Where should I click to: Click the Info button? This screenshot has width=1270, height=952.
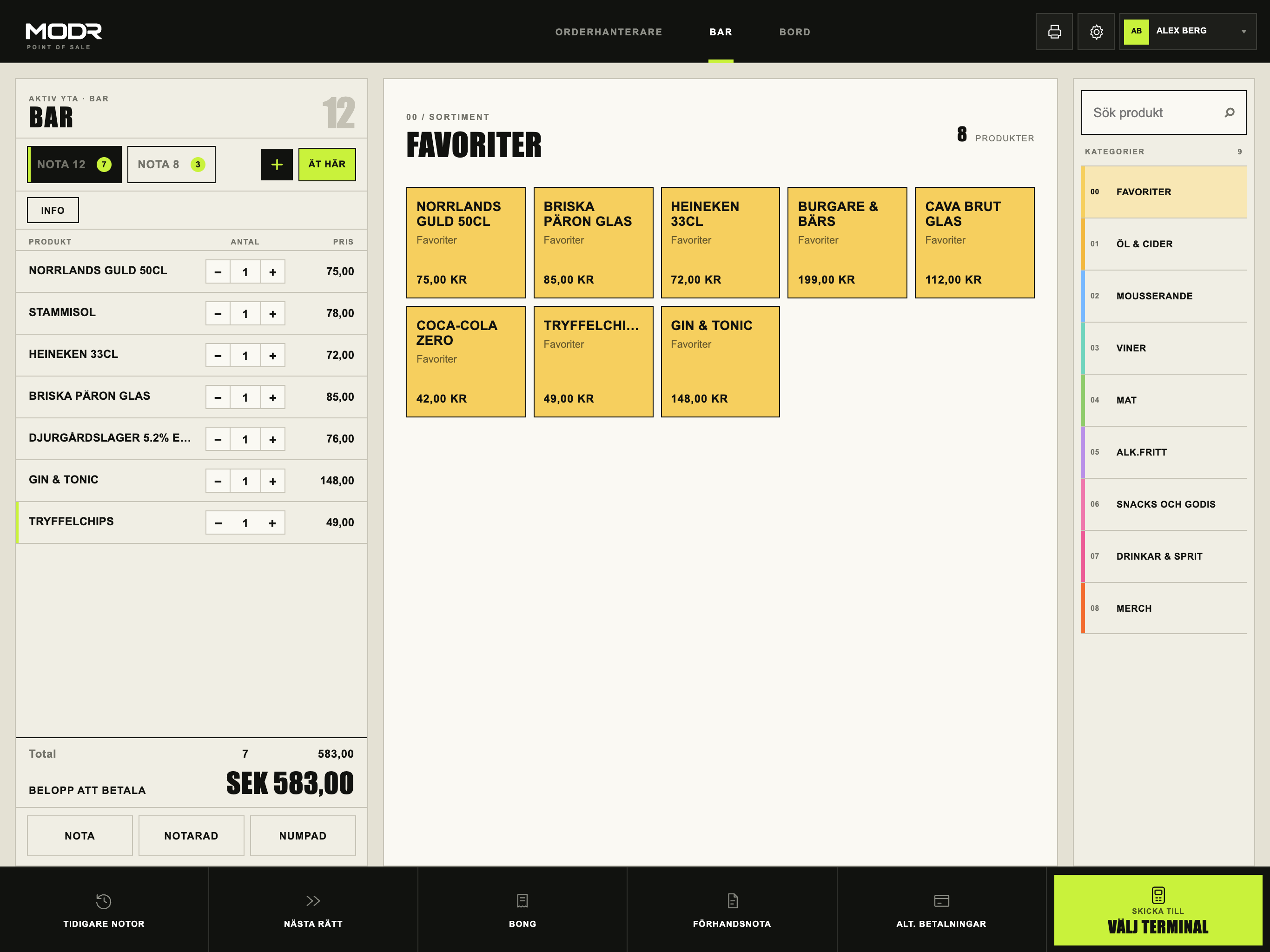click(x=53, y=210)
